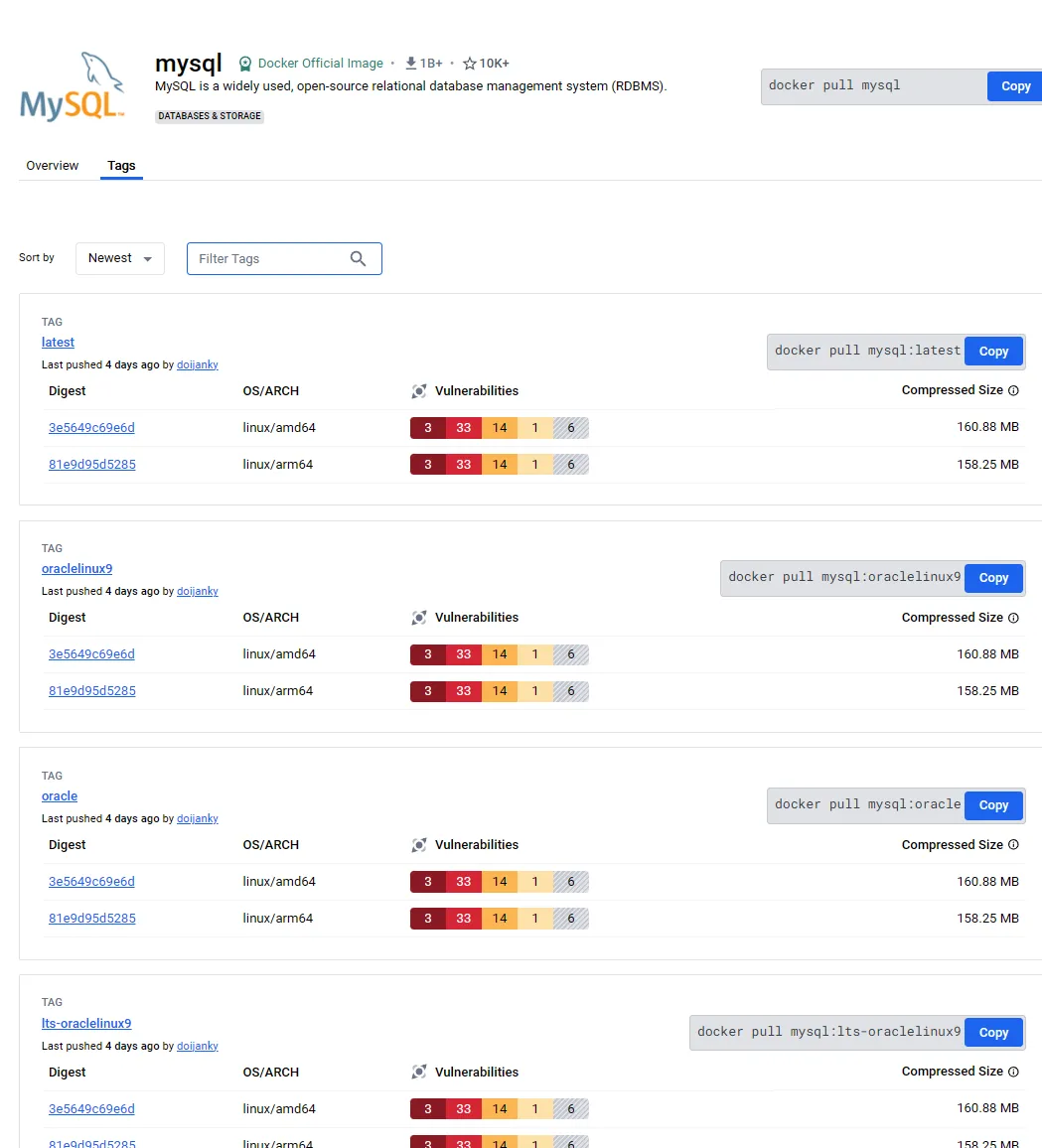The height and width of the screenshot is (1148, 1042).
Task: Click low count 1 for oracle linux/arm64
Action: pyautogui.click(x=535, y=919)
